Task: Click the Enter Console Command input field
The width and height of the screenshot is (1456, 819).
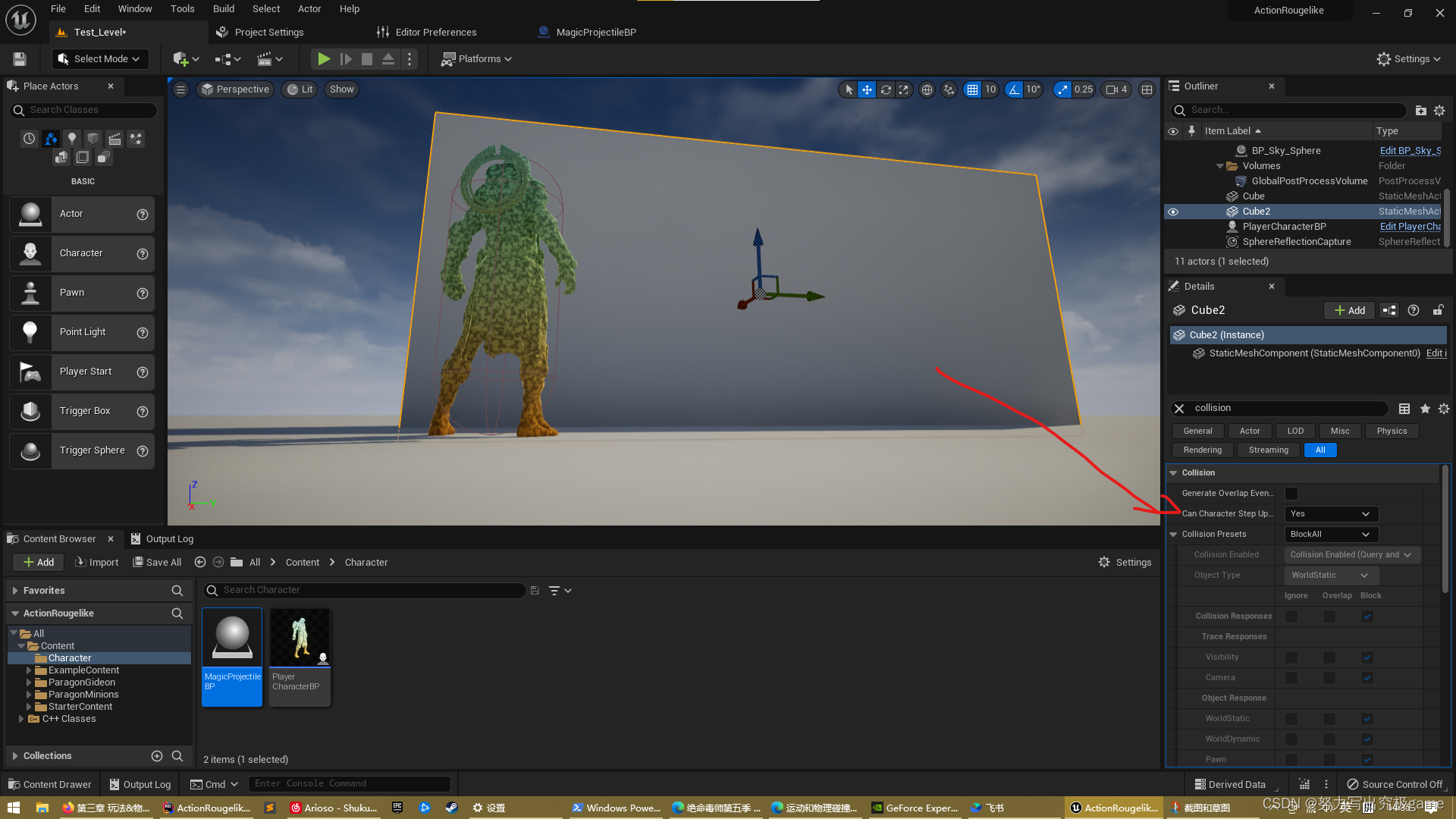Action: coord(349,784)
